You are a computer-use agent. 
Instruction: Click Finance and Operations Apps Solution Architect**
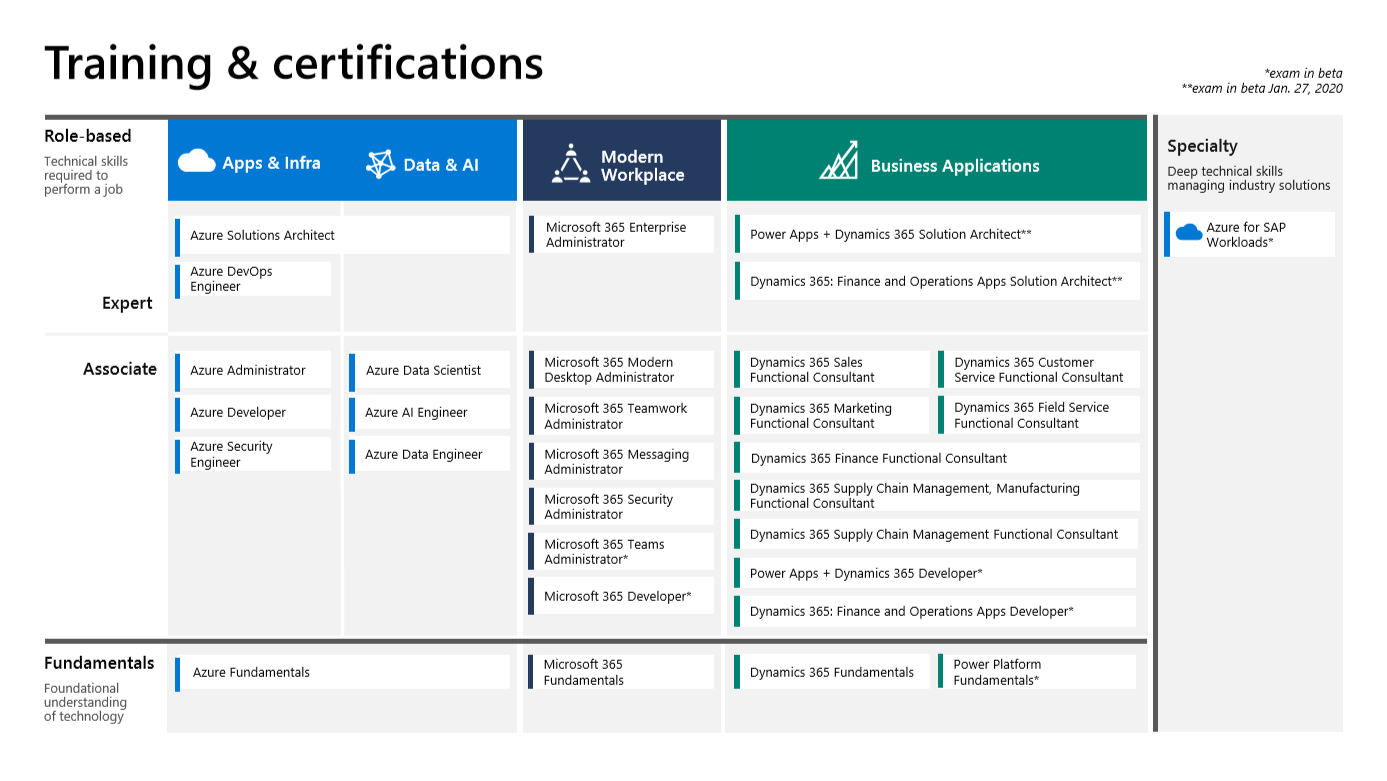(937, 281)
